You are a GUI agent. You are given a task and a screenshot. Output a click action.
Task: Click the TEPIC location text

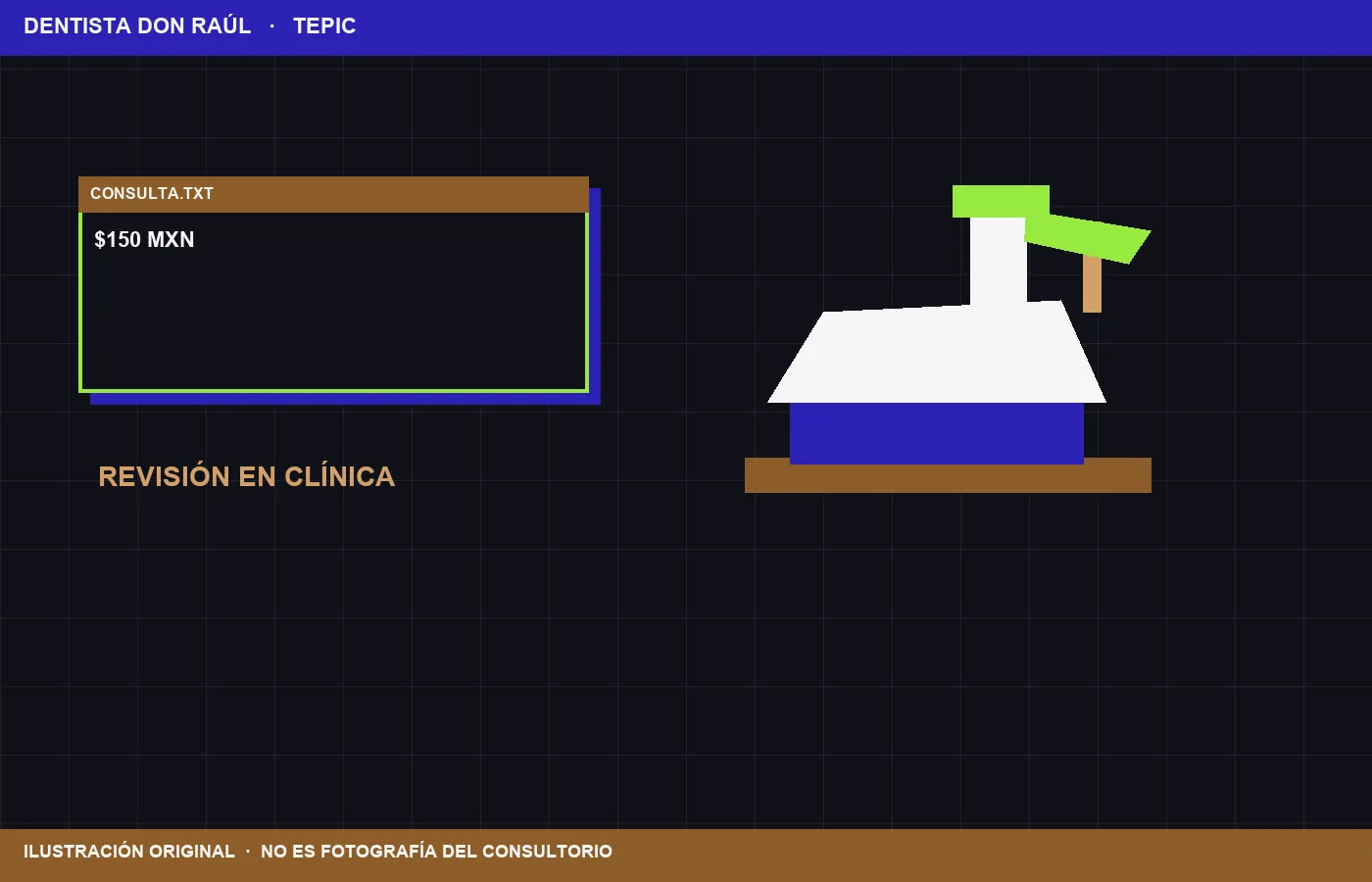tap(324, 26)
